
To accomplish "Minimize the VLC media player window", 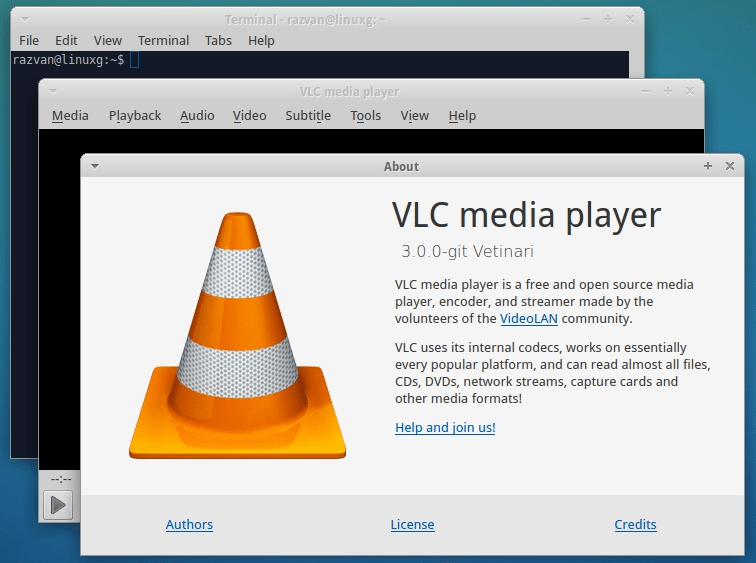I will click(x=646, y=91).
